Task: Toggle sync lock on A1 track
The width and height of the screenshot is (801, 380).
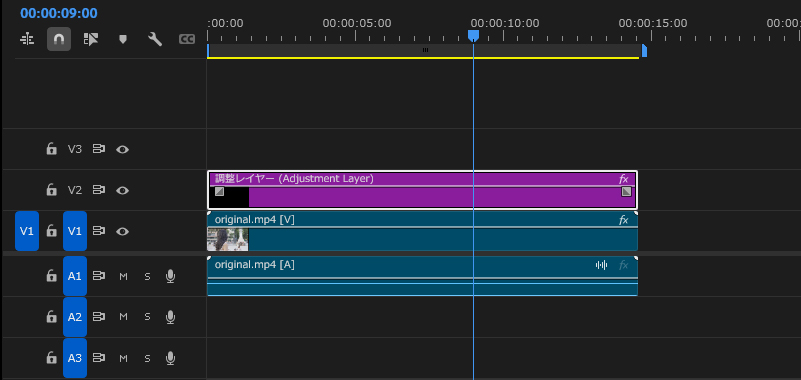Action: 99,276
